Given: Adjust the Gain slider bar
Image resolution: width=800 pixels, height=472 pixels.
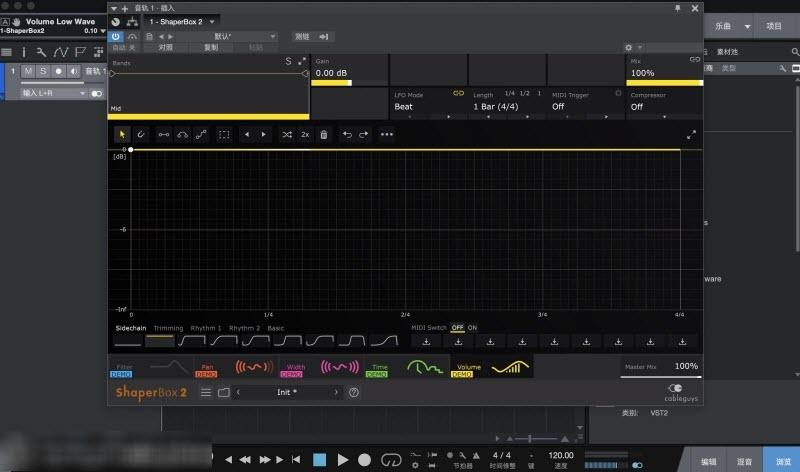Looking at the screenshot, I should tap(349, 83).
